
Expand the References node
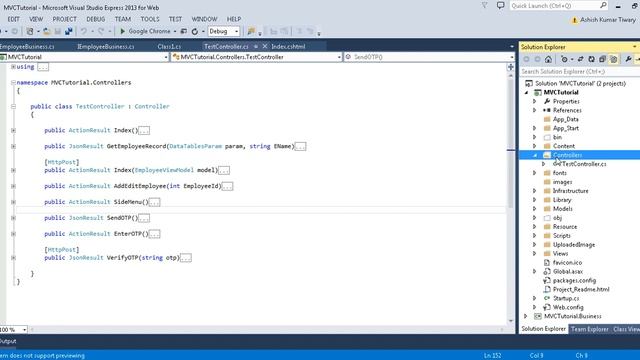(535, 110)
